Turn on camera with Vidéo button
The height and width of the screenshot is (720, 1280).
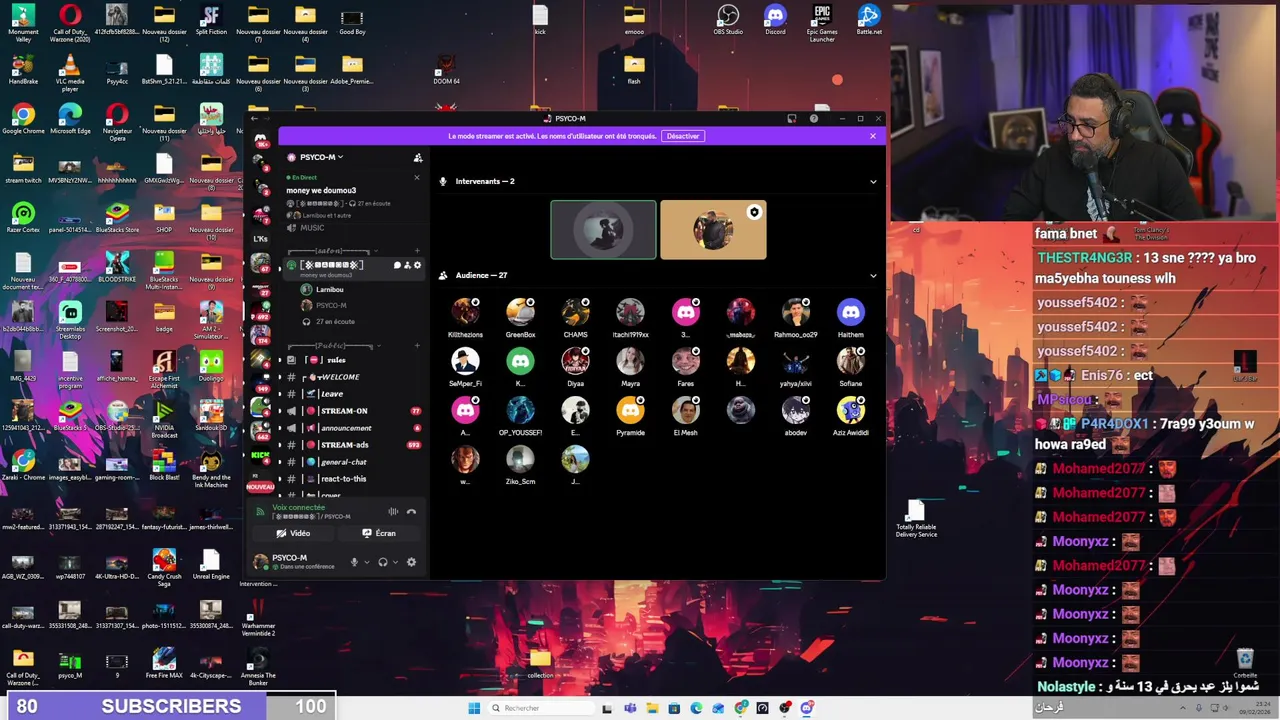click(x=294, y=534)
